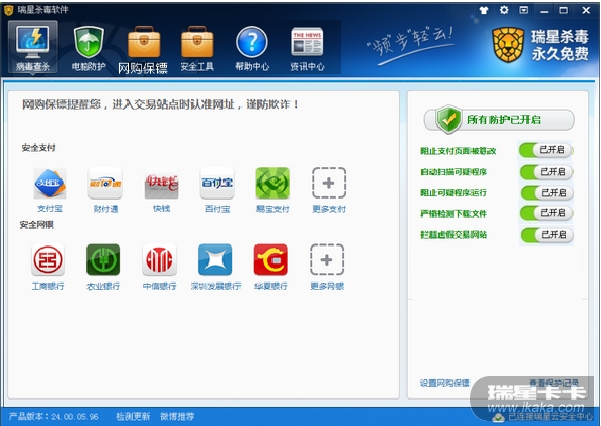Open settings gear icon in title bar
The width and height of the screenshot is (601, 426).
[x=504, y=10]
